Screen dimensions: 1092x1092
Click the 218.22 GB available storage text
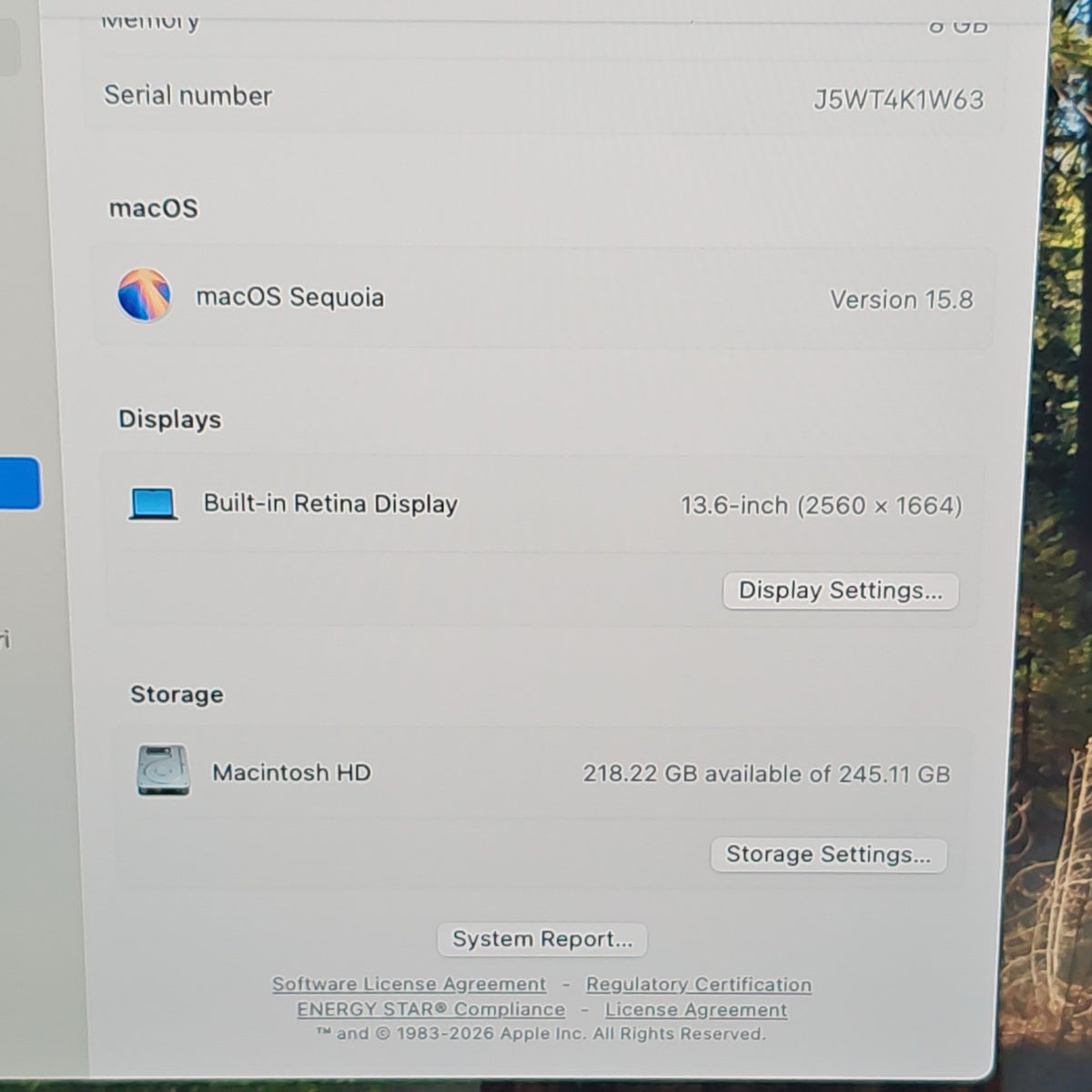[x=766, y=774]
